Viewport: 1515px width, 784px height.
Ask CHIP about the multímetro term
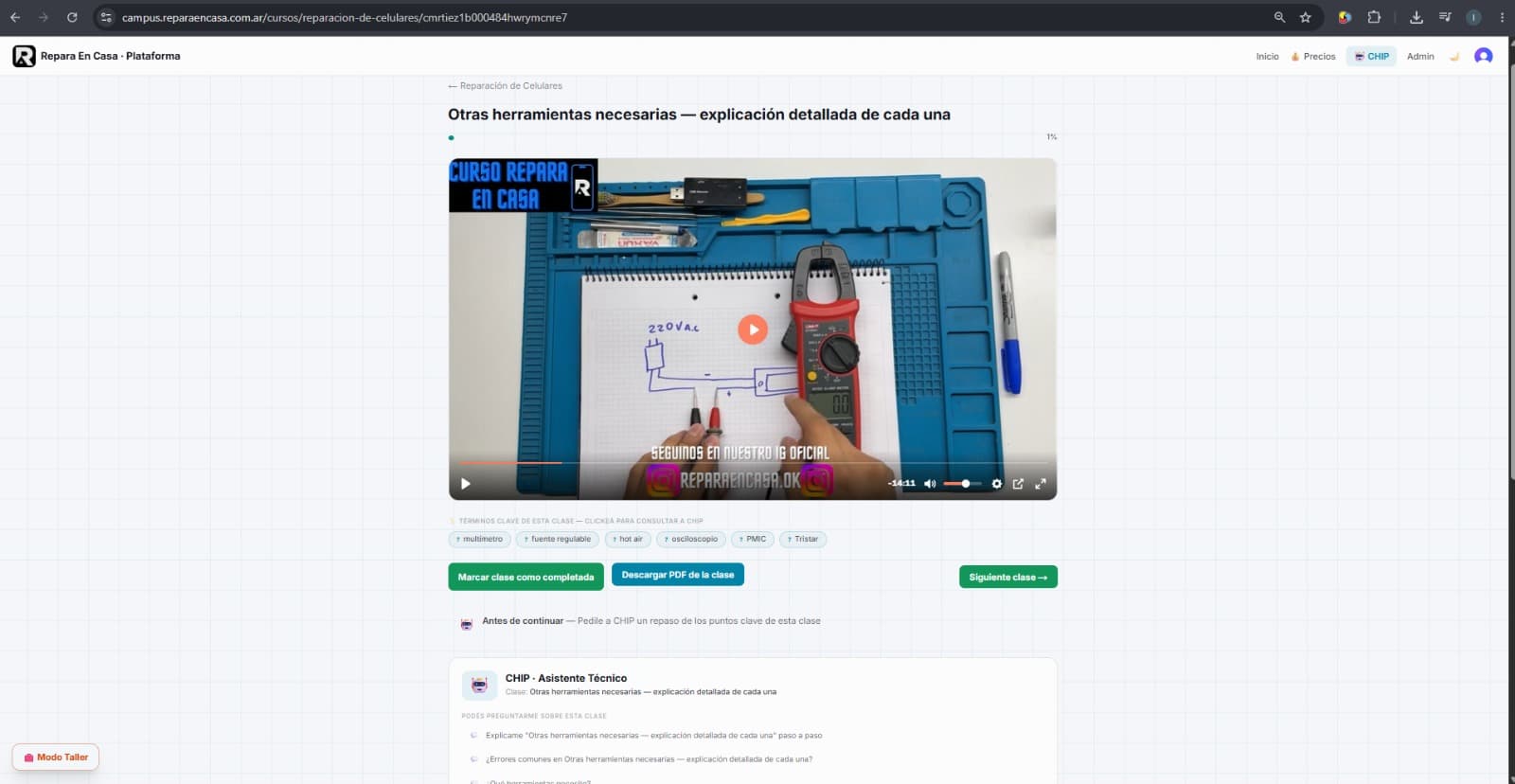(479, 539)
